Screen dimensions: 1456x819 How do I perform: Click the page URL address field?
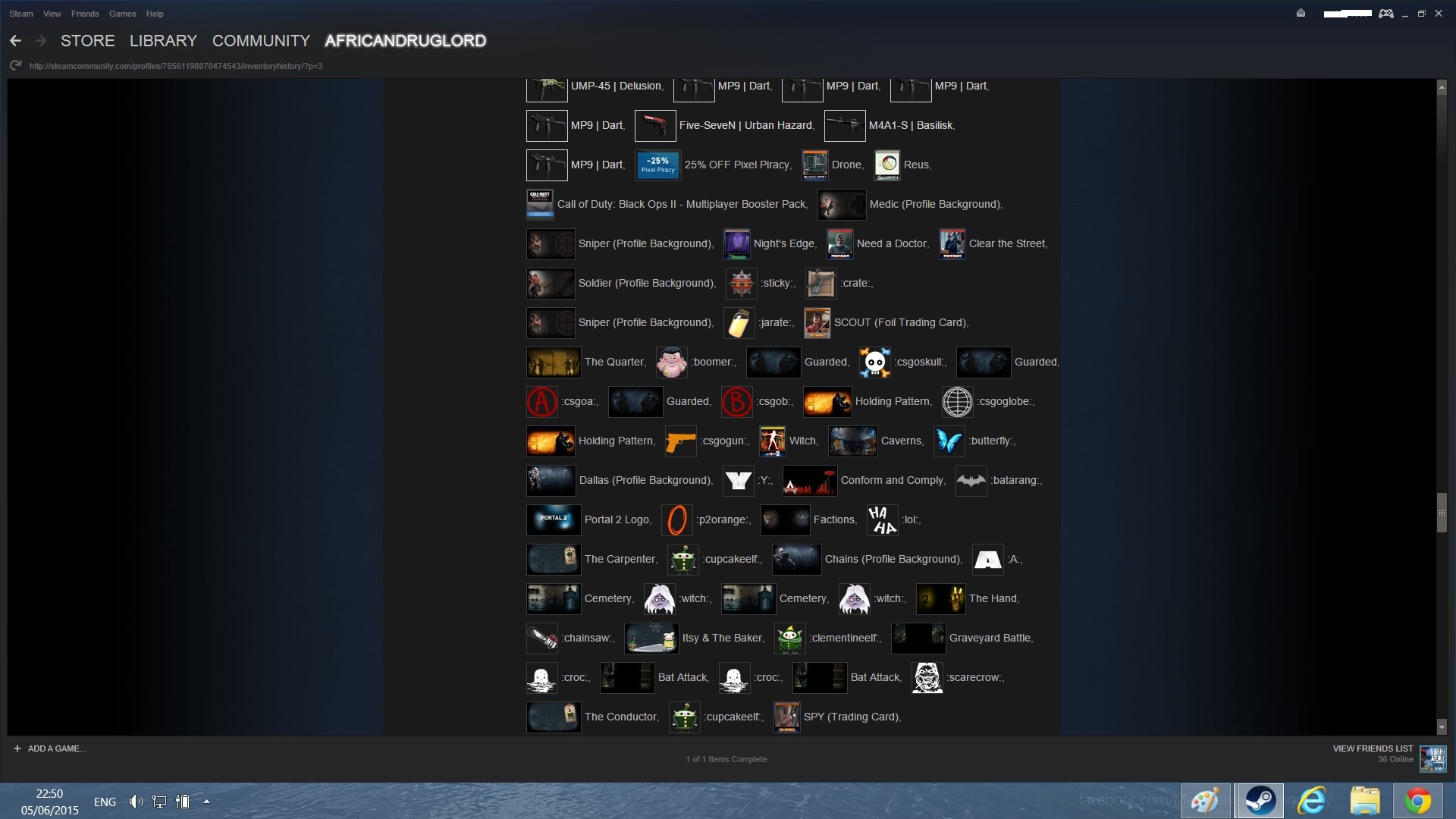(176, 66)
